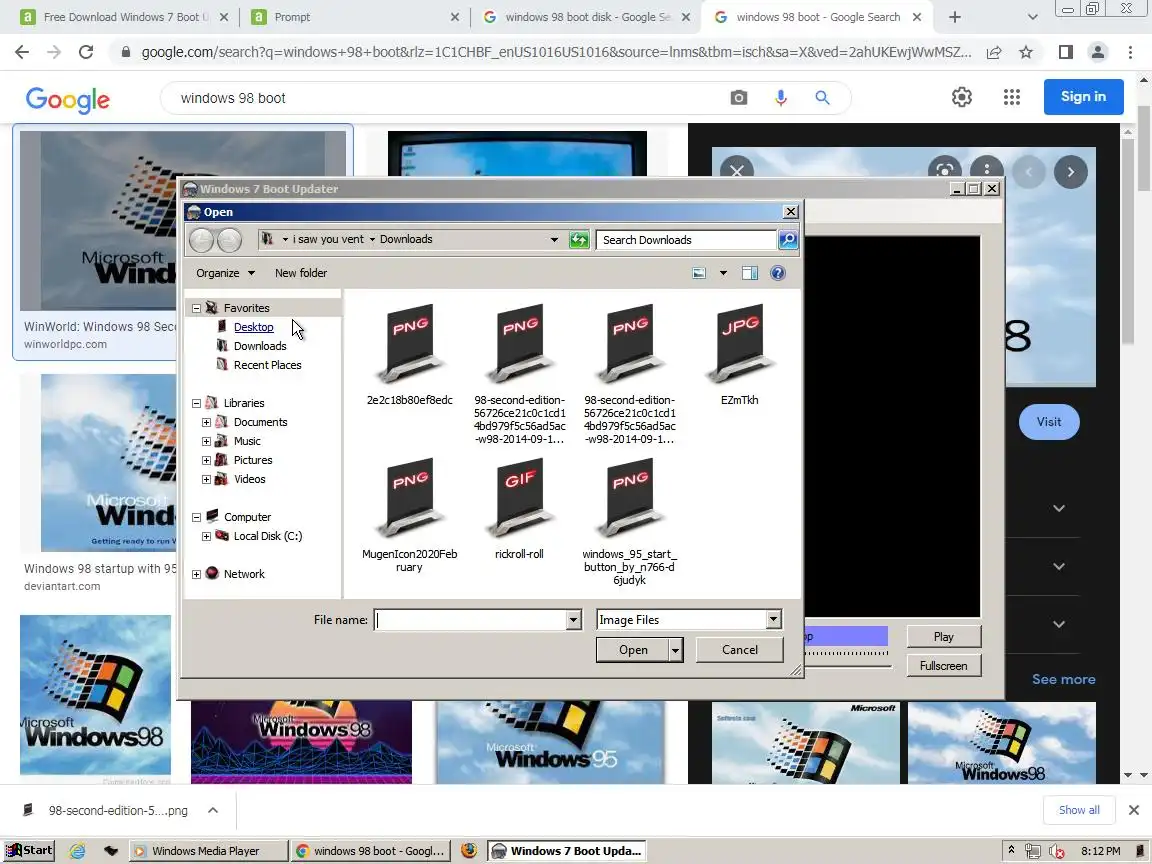Screen dimensions: 1152x864
Task: Click Internet Explorer icon in taskbar
Action: click(77, 851)
